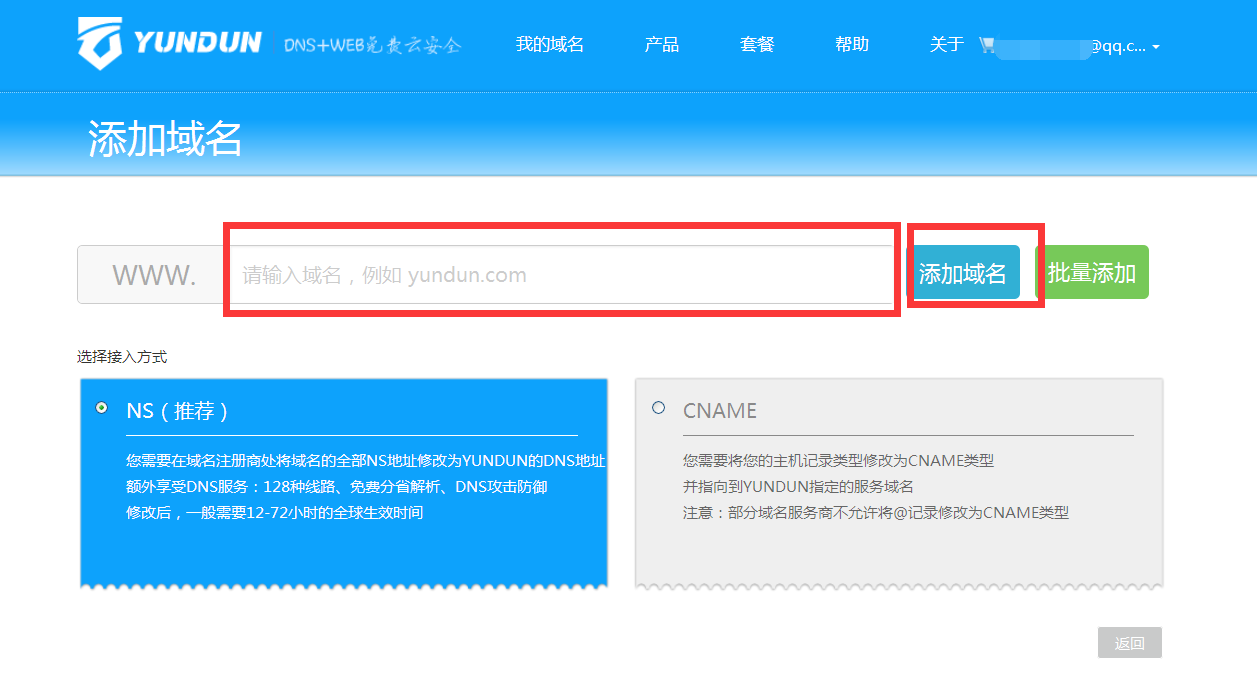This screenshot has width=1257, height=673.
Task: Select the CNAME radio button
Action: tap(658, 408)
